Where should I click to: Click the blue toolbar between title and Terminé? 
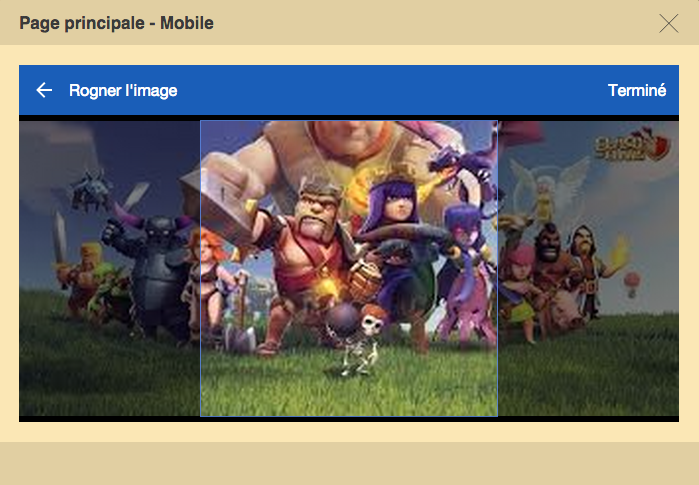392,90
